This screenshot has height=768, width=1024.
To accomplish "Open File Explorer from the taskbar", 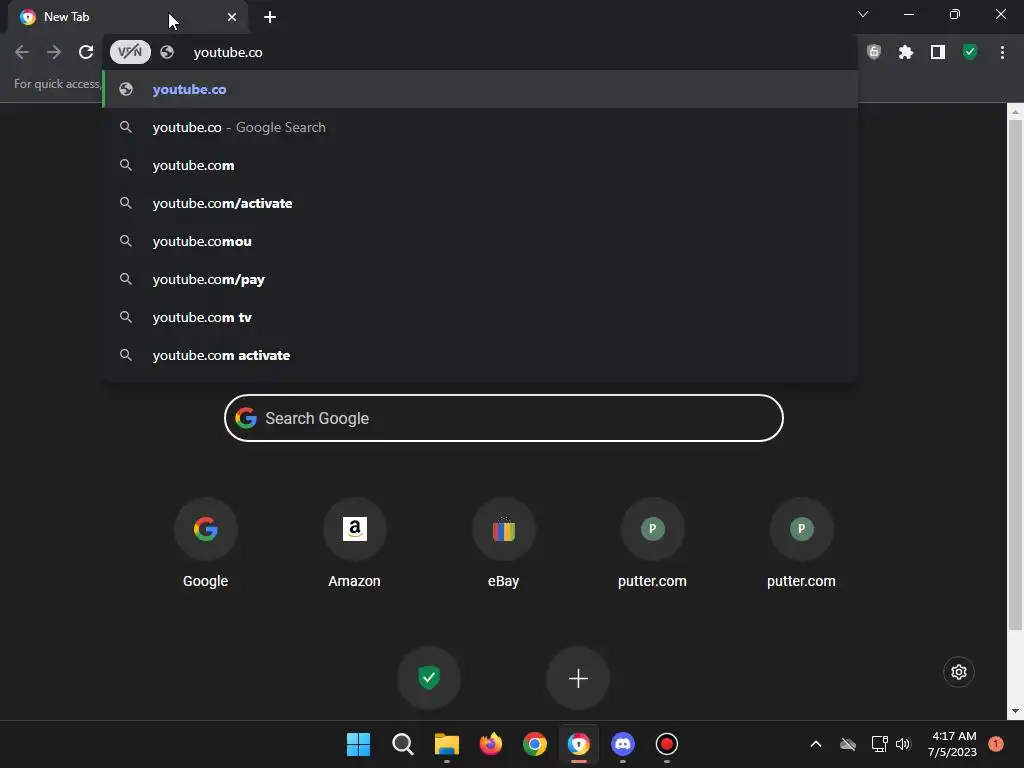I will pos(447,744).
